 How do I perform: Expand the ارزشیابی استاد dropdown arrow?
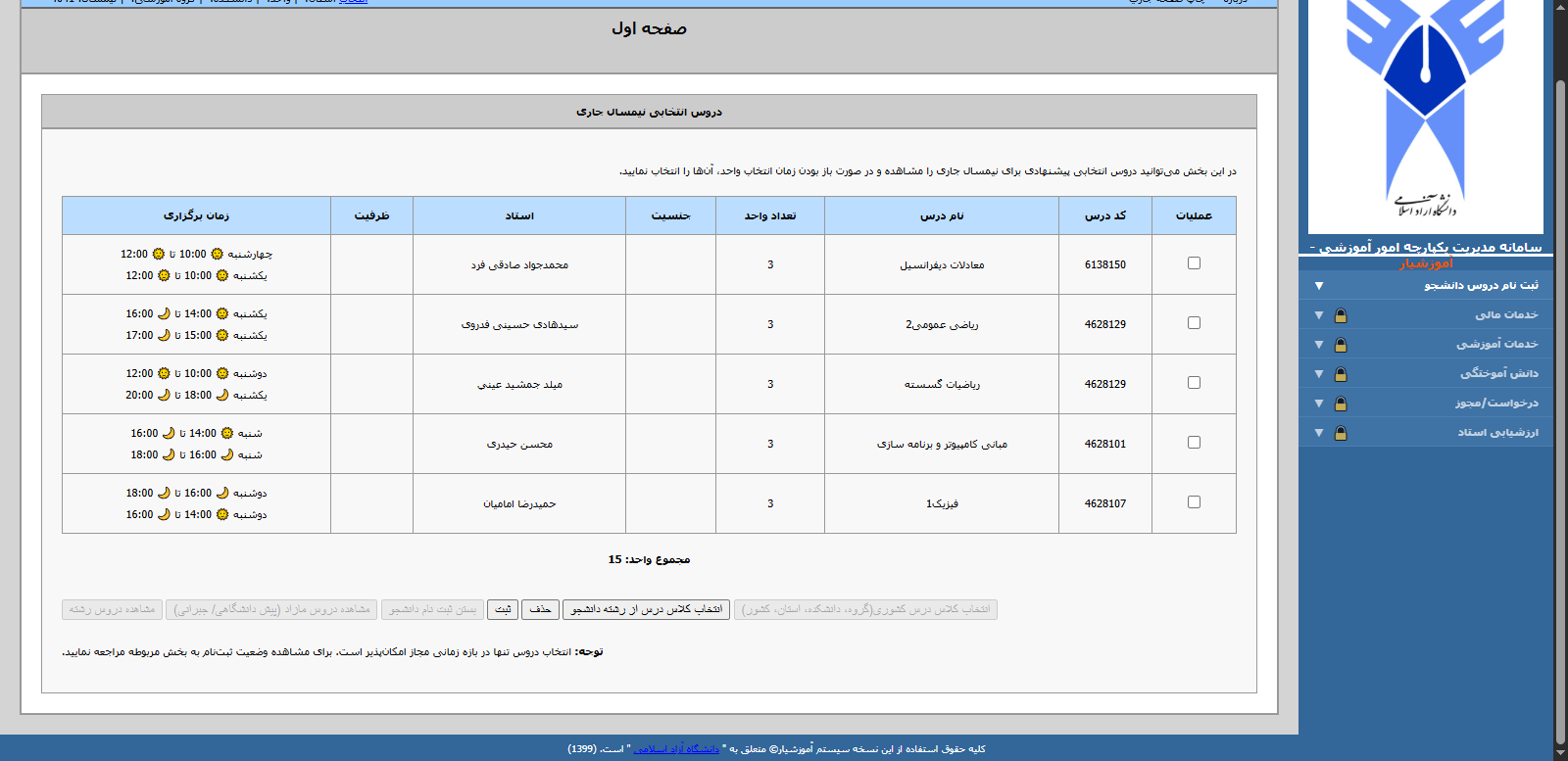tap(1319, 433)
